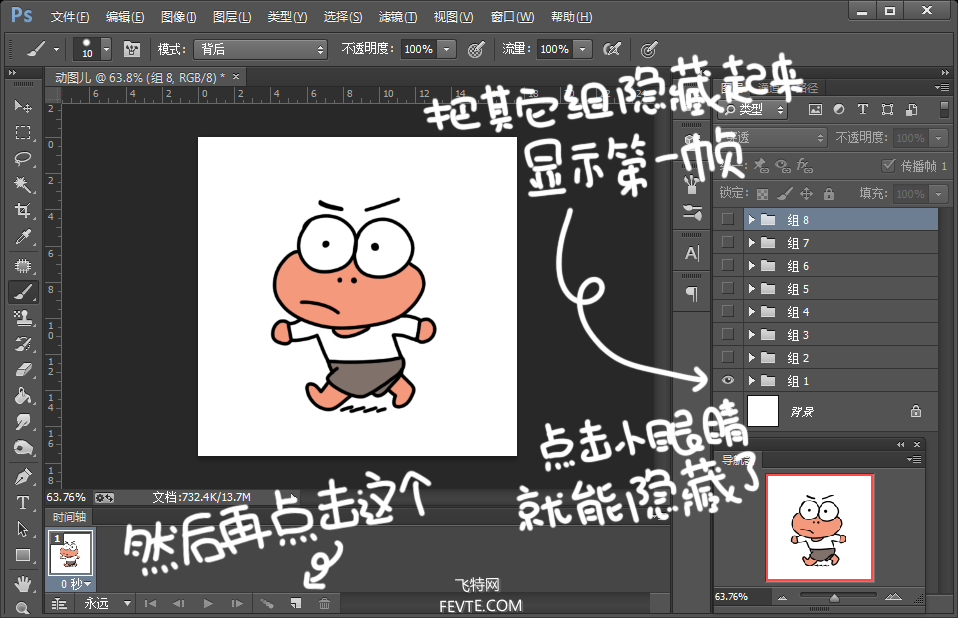
Task: Select the Move tool
Action: click(x=23, y=106)
